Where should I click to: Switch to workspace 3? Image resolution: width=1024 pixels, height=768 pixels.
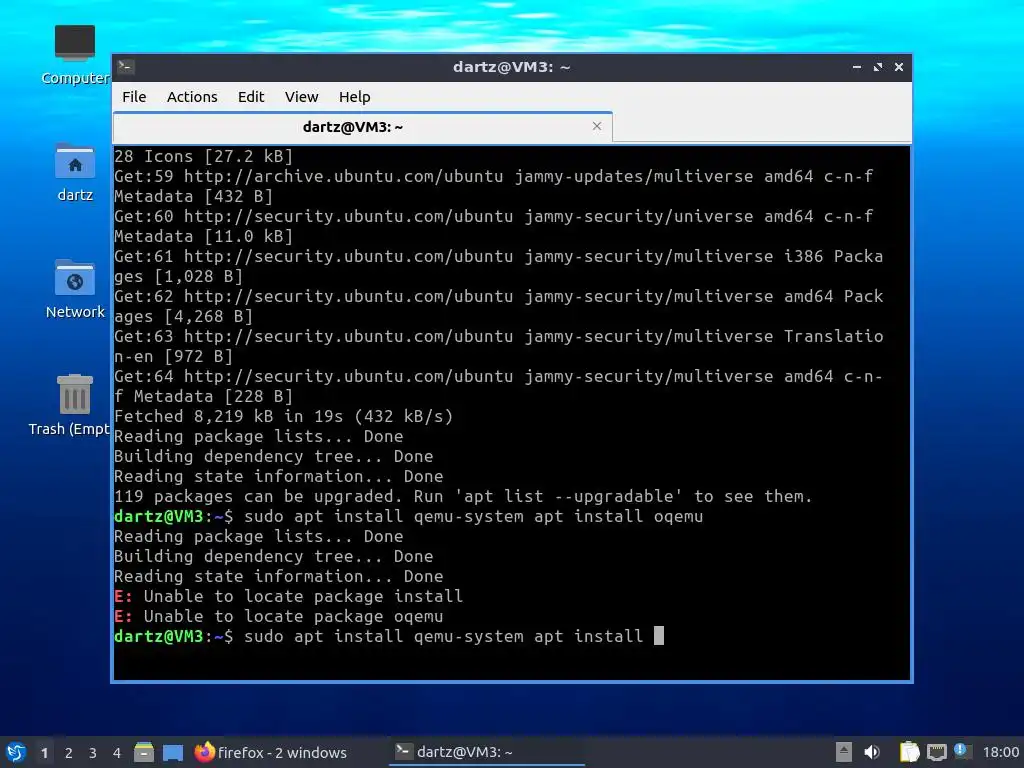[x=93, y=753]
